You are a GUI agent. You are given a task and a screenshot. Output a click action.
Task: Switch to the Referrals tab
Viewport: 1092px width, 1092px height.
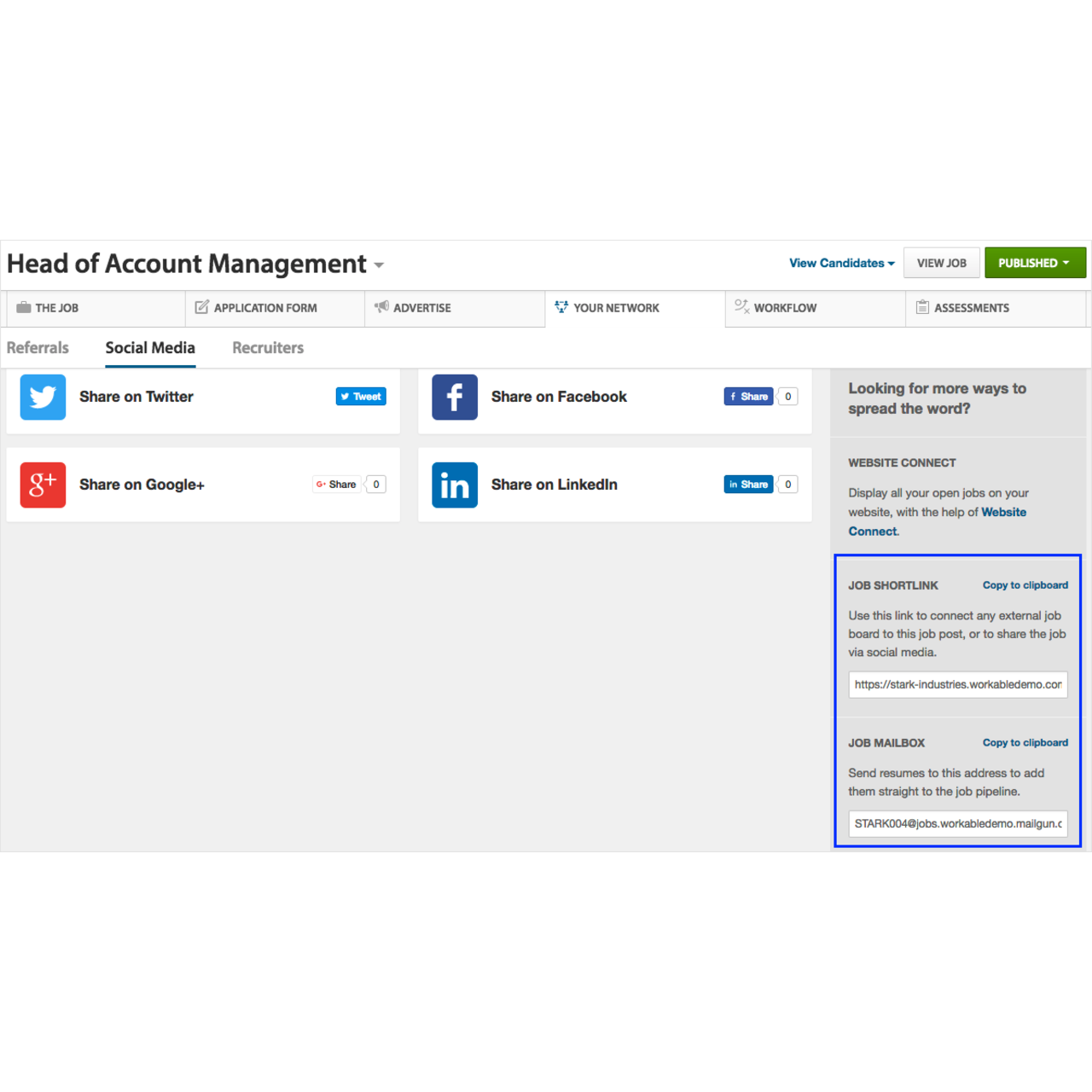point(38,348)
